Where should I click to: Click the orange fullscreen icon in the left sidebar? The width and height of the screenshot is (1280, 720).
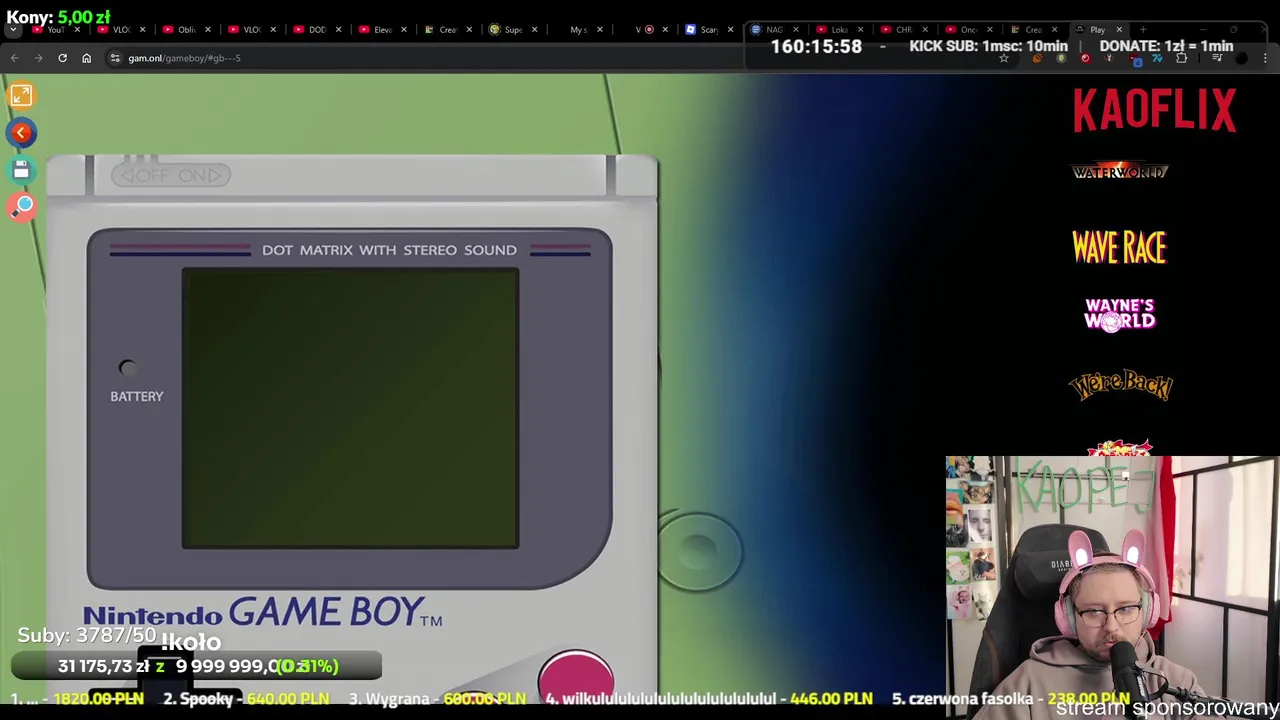pyautogui.click(x=21, y=95)
